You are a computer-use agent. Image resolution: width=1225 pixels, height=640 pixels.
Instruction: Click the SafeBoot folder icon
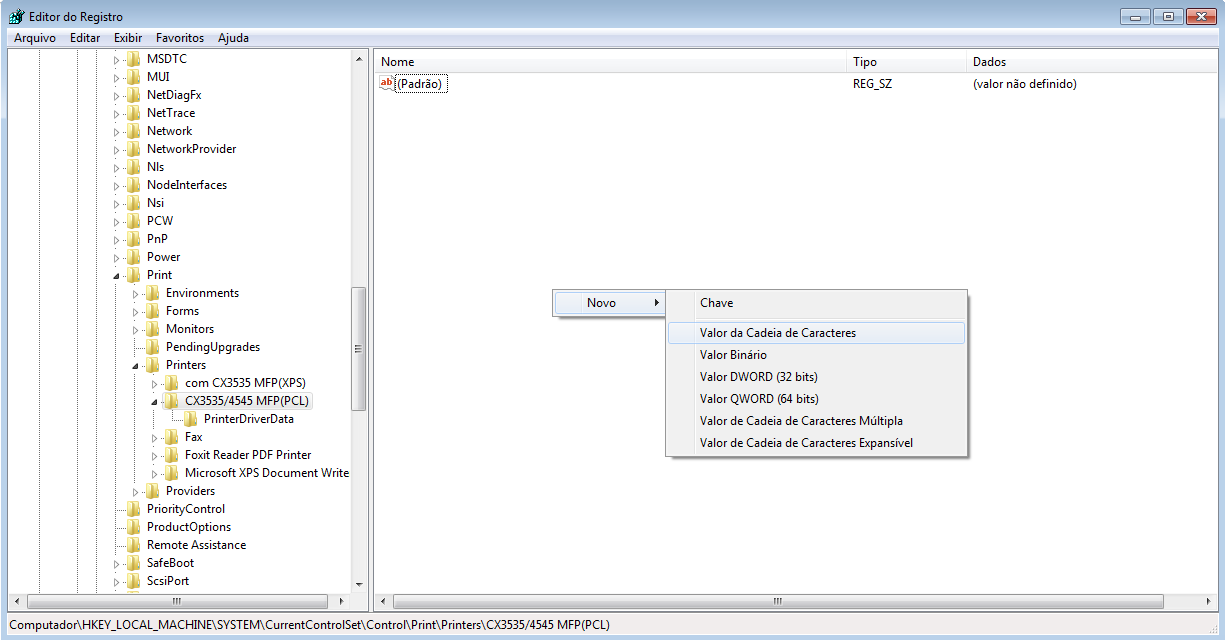pyautogui.click(x=134, y=563)
